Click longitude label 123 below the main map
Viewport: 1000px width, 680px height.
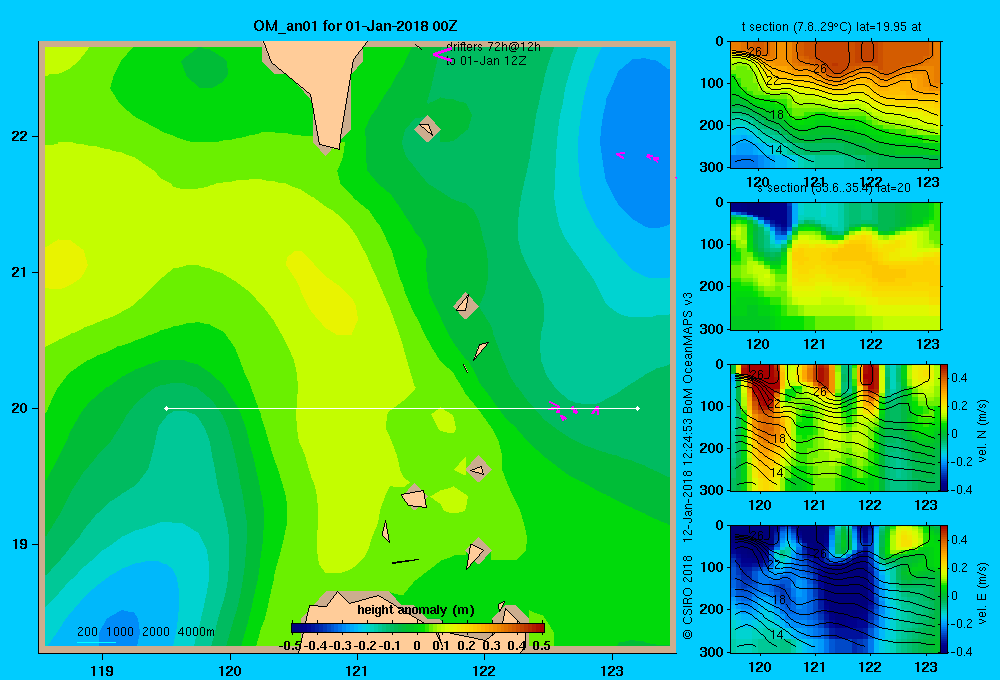[x=612, y=670]
